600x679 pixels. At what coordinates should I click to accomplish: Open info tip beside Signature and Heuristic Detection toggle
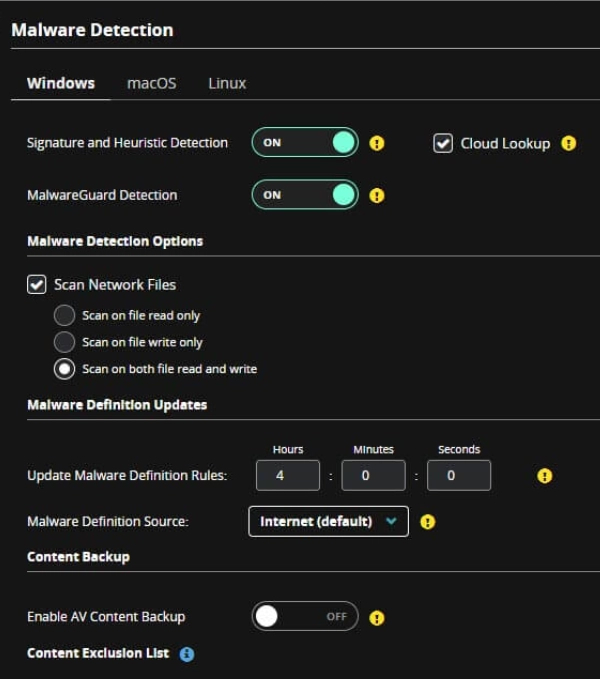[x=377, y=143]
